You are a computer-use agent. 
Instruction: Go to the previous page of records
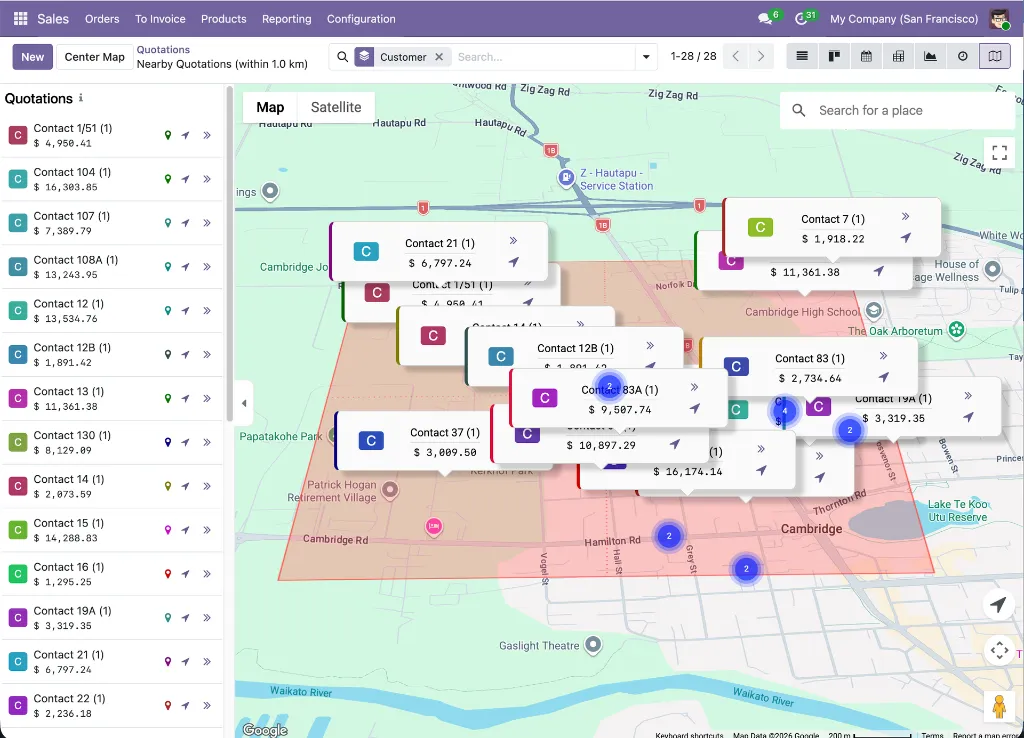click(x=736, y=56)
